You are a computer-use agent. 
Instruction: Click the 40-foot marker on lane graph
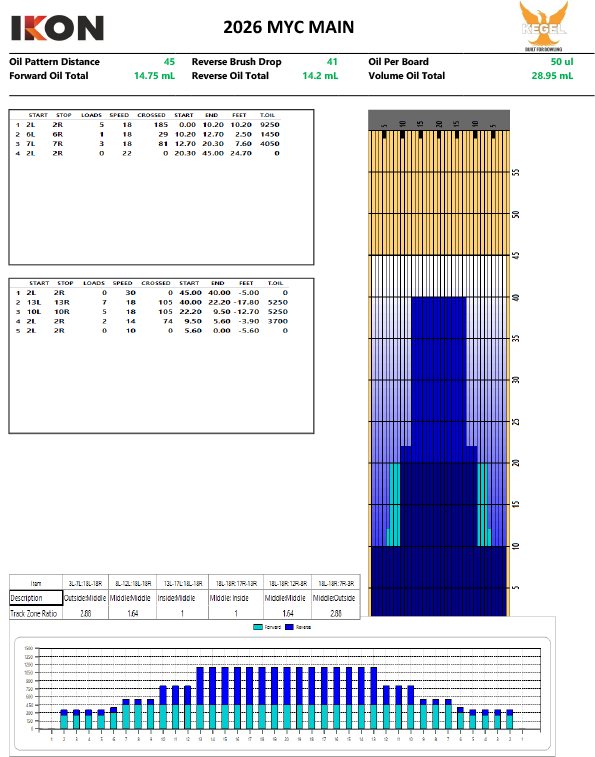pyautogui.click(x=516, y=297)
